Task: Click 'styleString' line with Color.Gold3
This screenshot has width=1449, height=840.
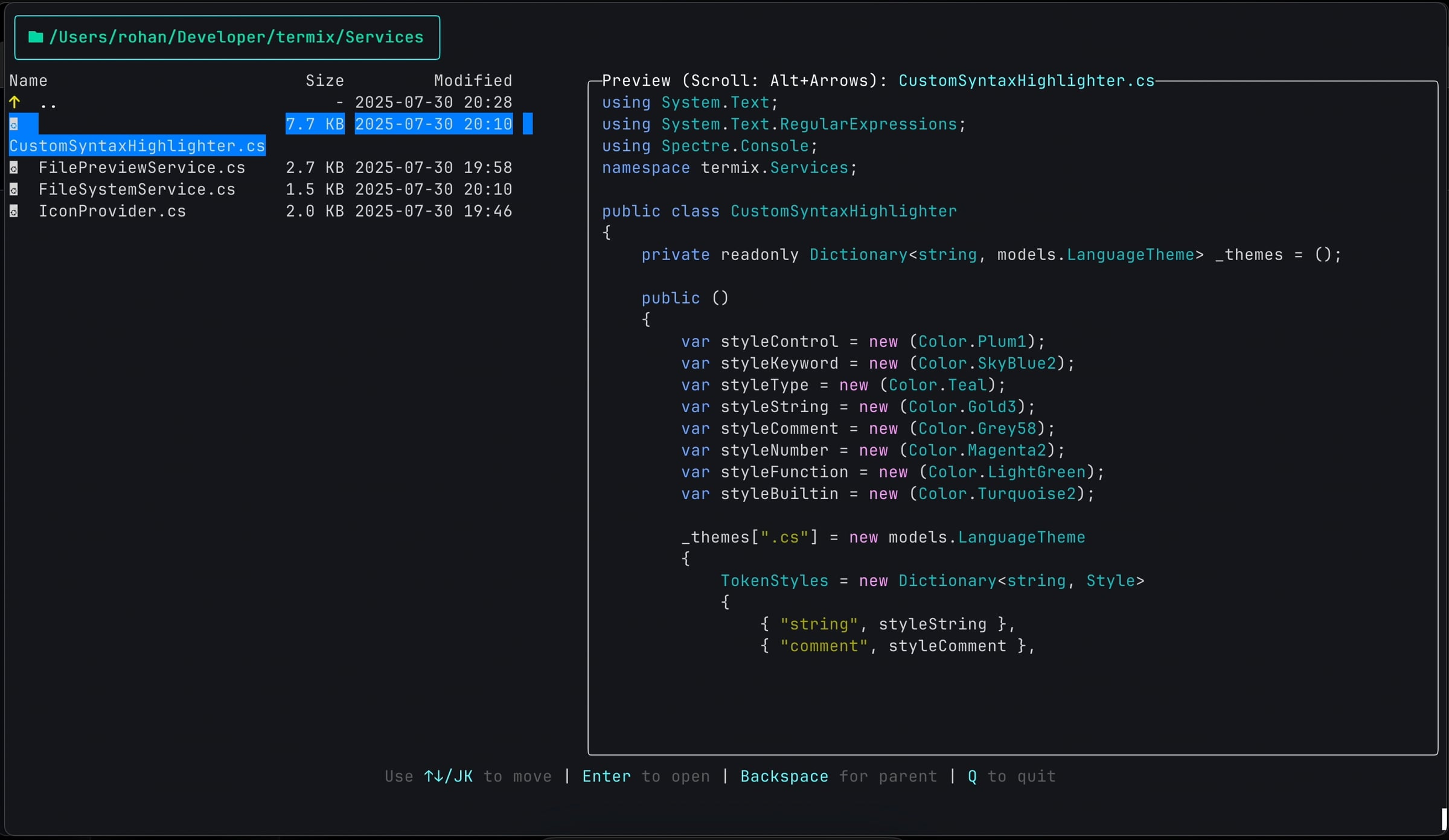Action: 858,407
